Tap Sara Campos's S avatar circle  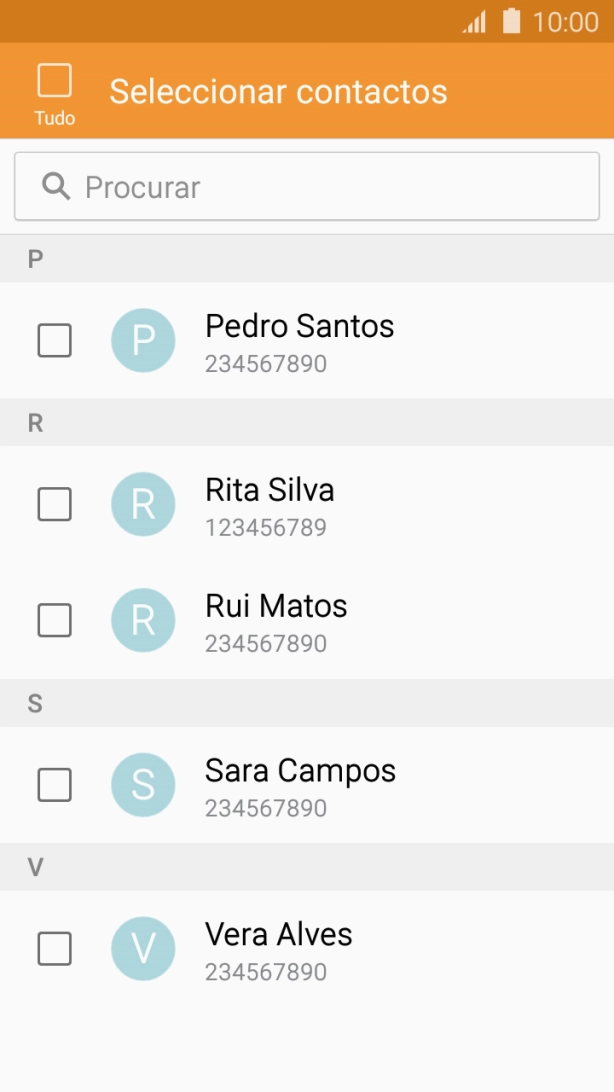coord(143,785)
